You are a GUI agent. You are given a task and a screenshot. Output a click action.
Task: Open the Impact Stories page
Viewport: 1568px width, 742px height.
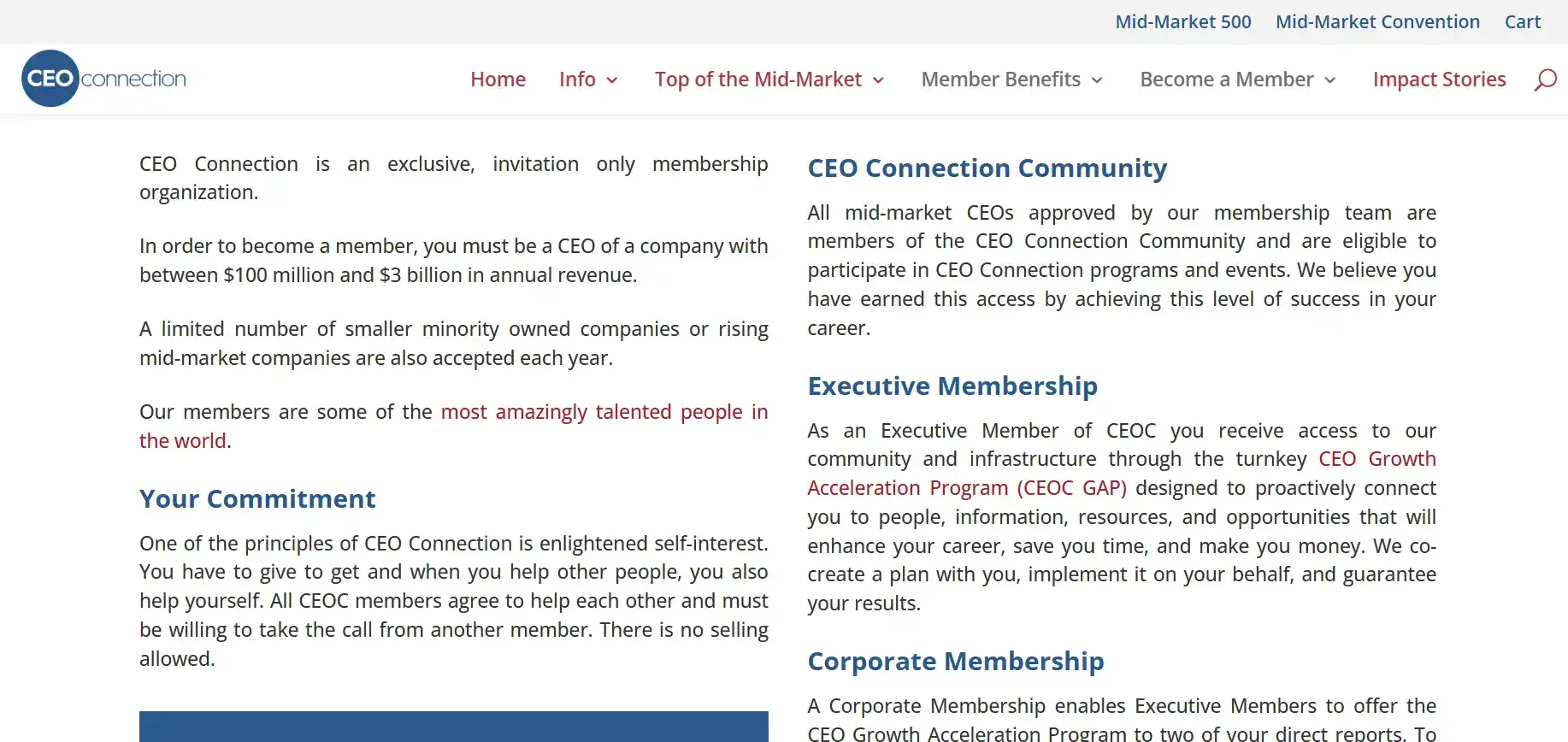1439,79
